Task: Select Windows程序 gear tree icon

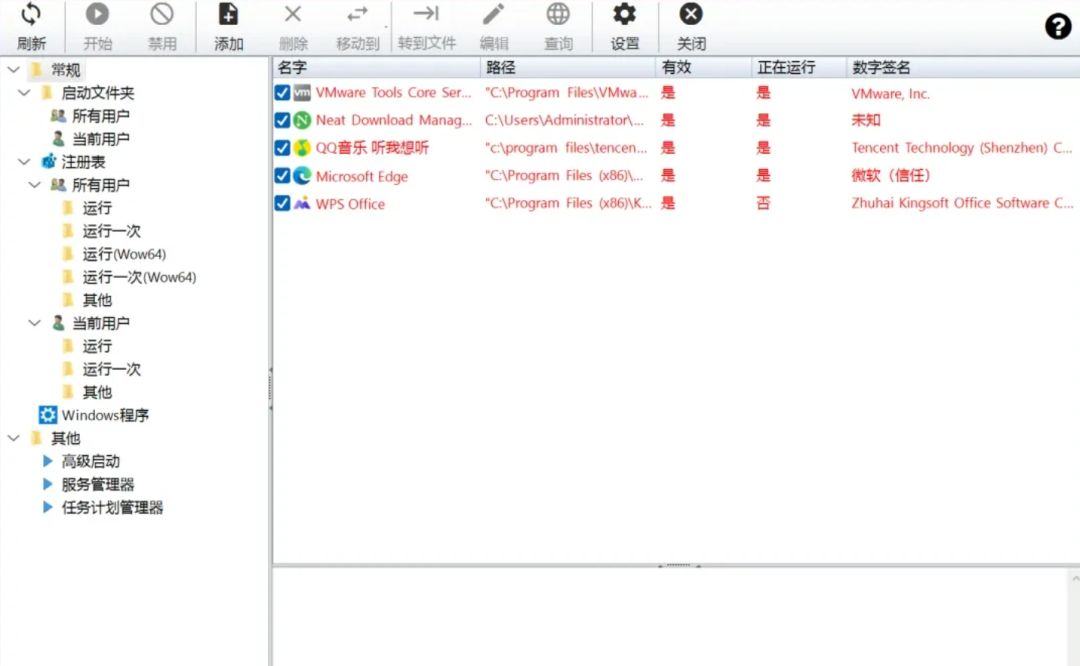Action: click(48, 415)
